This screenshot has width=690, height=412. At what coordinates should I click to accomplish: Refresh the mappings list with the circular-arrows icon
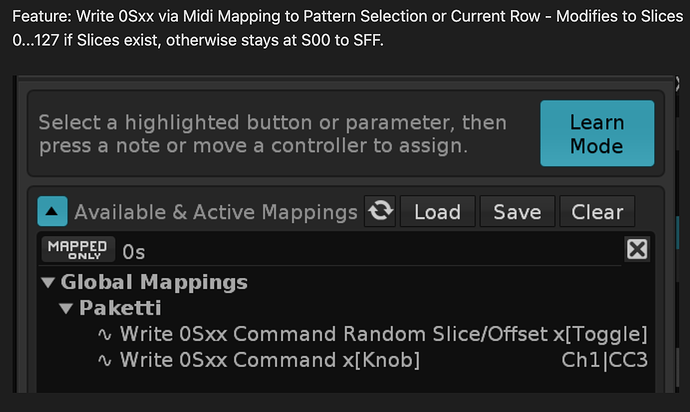[x=380, y=211]
